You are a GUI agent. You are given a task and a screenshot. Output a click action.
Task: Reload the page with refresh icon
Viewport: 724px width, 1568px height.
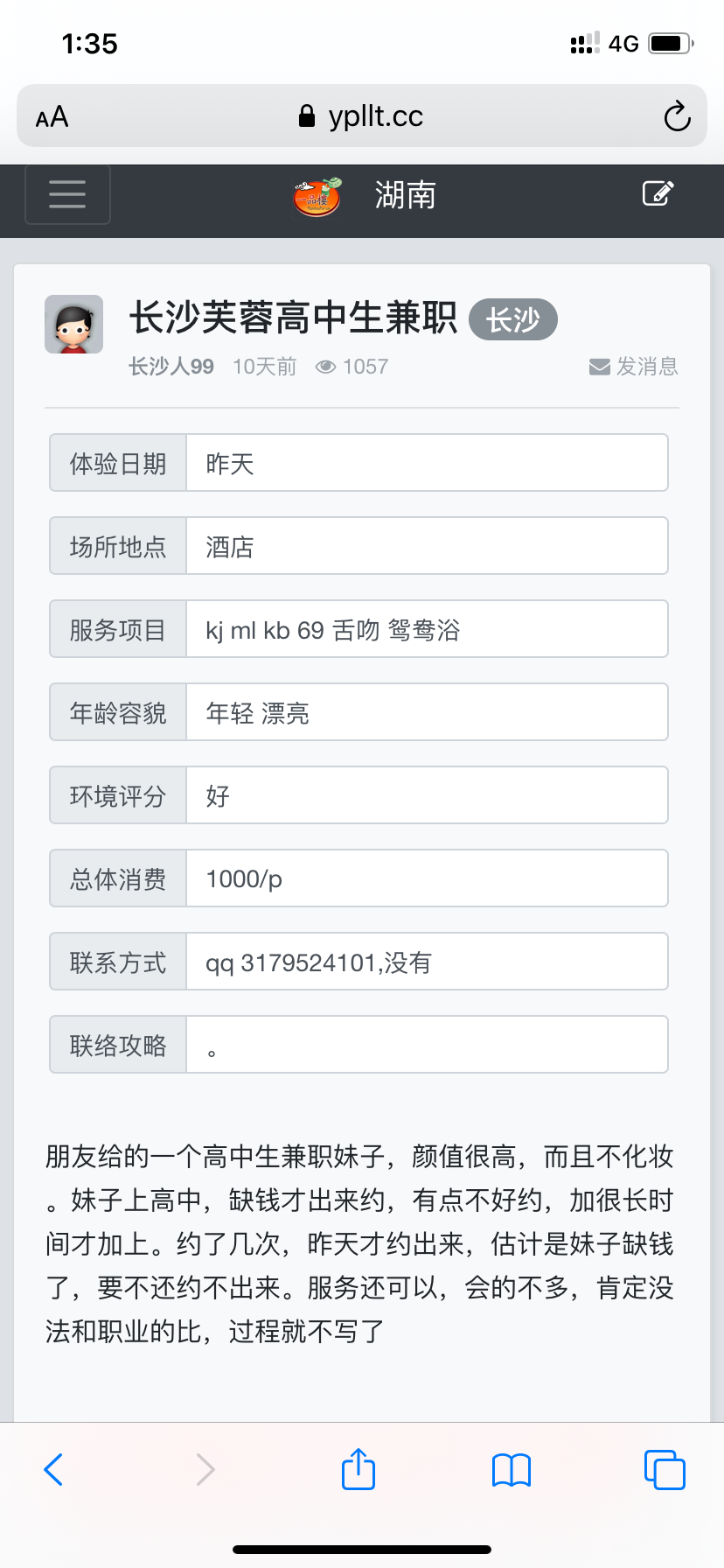pos(676,115)
